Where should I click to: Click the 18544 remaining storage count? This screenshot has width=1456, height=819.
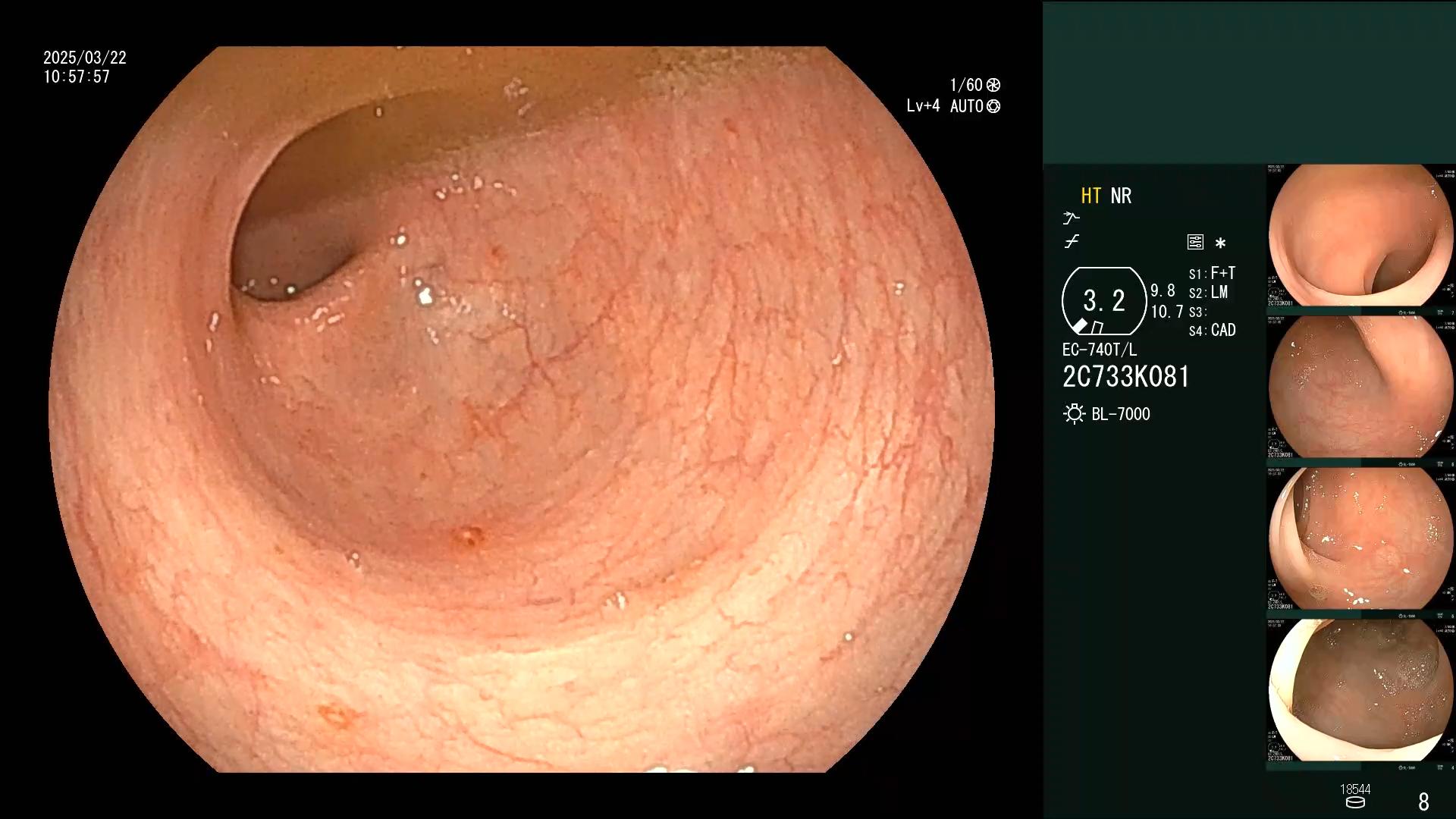[x=1355, y=789]
